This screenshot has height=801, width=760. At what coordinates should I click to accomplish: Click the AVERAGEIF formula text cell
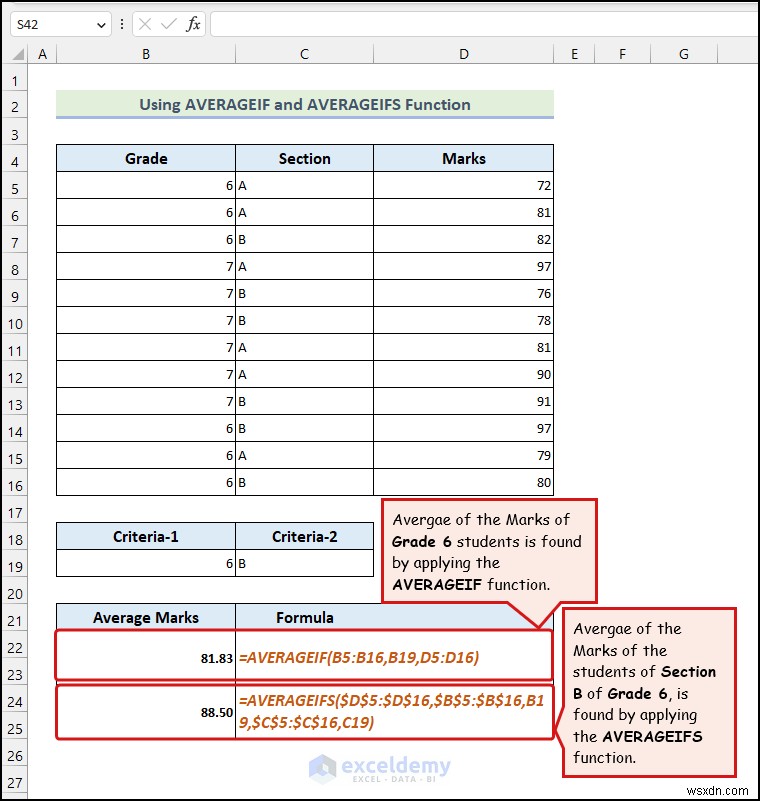coord(394,656)
